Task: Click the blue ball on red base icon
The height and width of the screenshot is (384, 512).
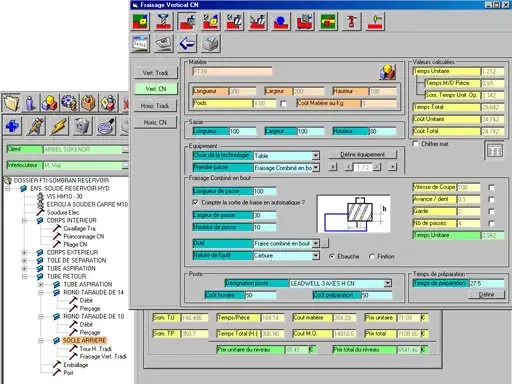Action: (281, 22)
